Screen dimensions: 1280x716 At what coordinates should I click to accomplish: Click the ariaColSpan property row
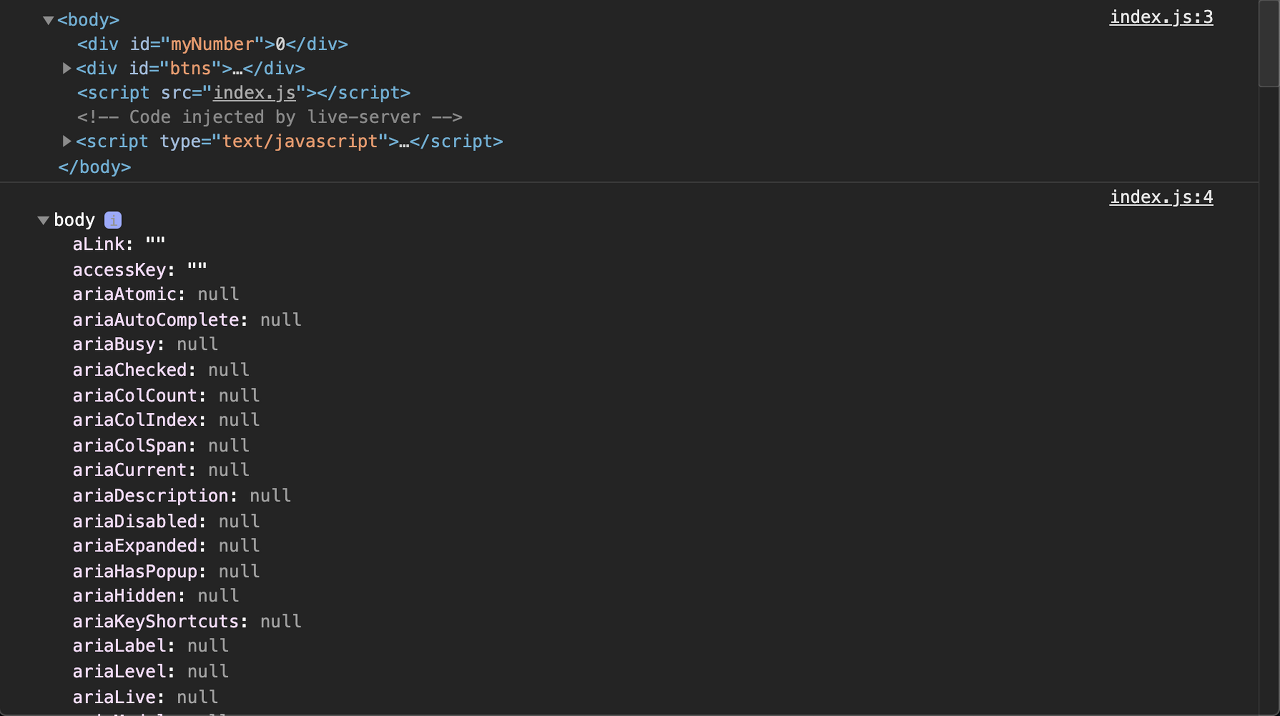161,445
